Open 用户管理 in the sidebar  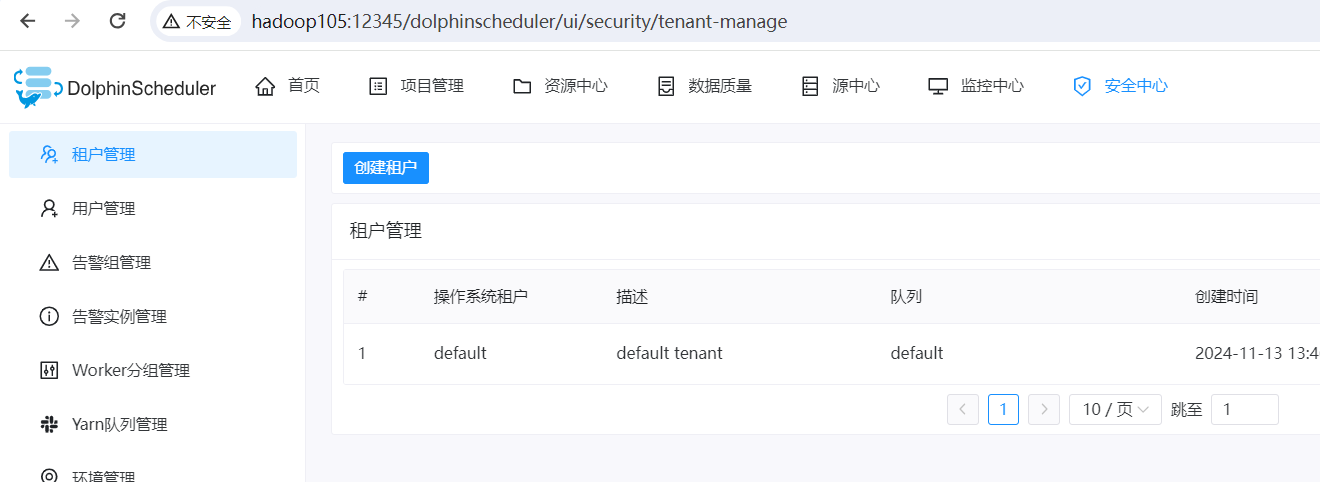tap(153, 208)
